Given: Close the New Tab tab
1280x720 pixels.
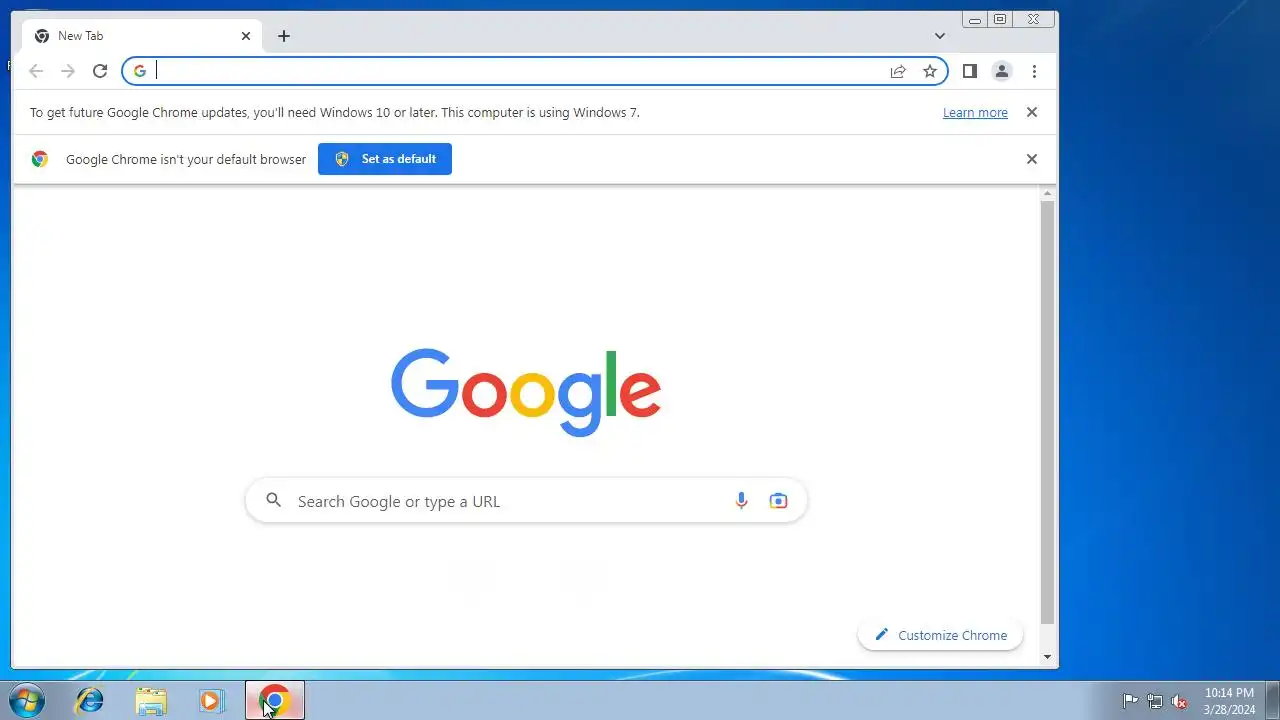Looking at the screenshot, I should (246, 36).
